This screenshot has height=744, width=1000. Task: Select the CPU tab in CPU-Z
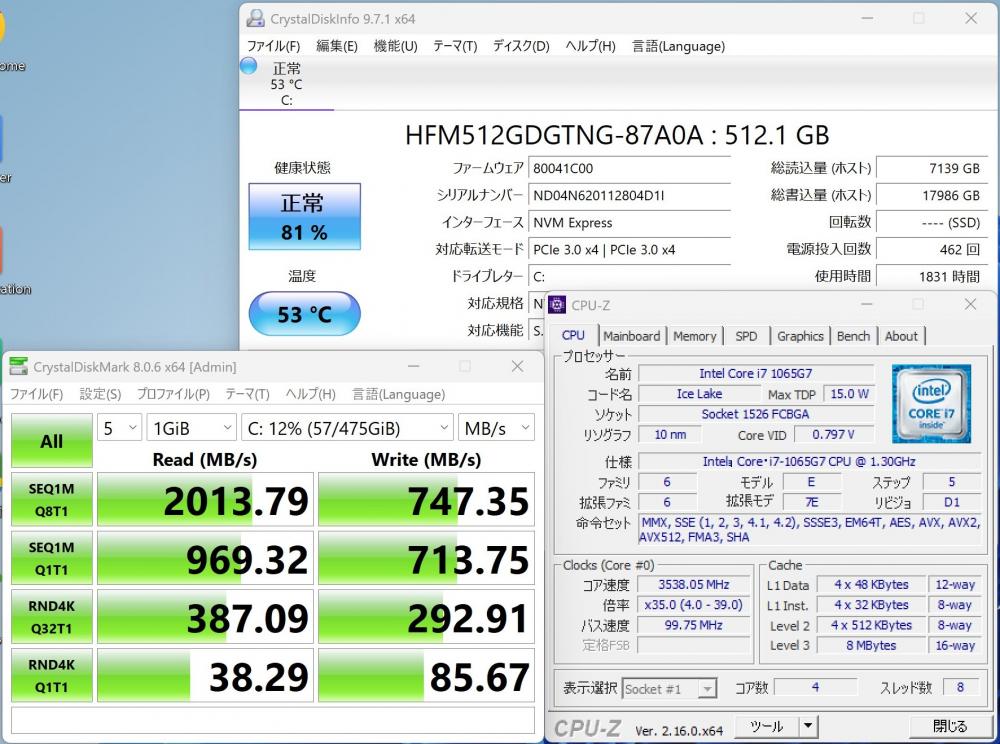point(573,335)
